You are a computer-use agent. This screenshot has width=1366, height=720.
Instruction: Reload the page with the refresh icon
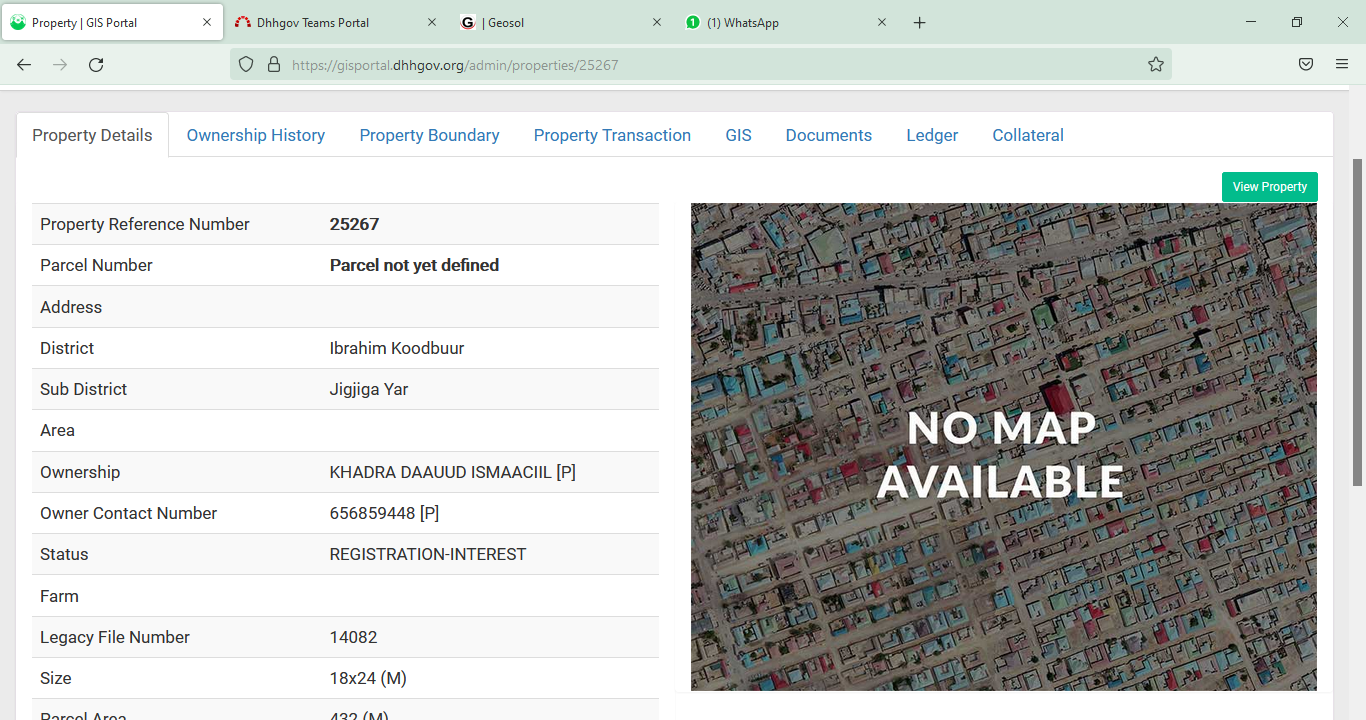(x=96, y=64)
